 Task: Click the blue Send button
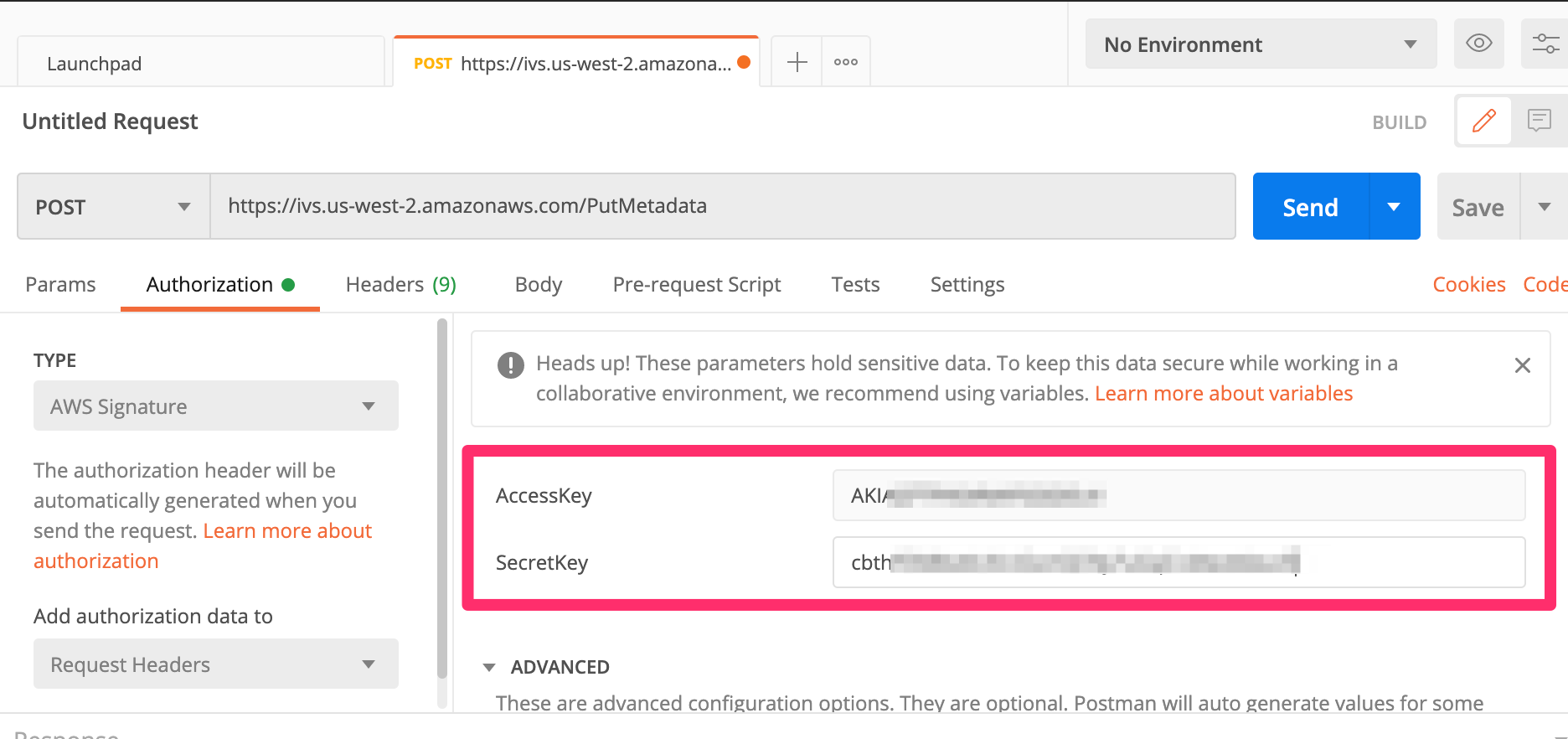(1311, 207)
